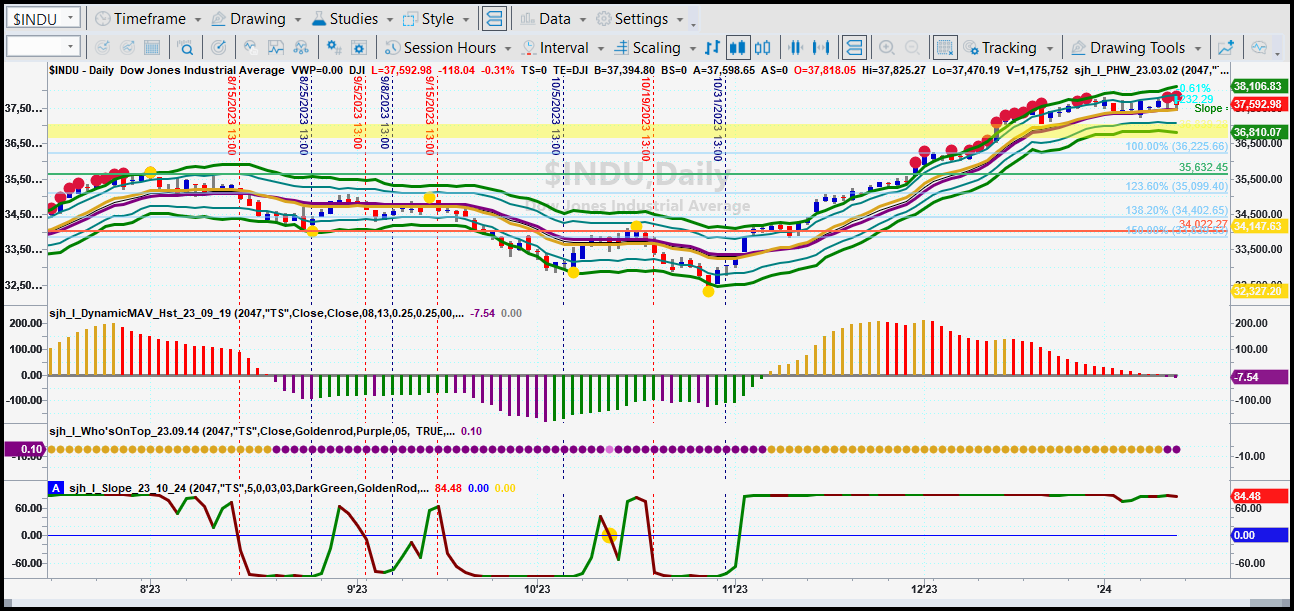Click the red 37,592.98 last price label
Image resolution: width=1294 pixels, height=611 pixels.
[1259, 104]
